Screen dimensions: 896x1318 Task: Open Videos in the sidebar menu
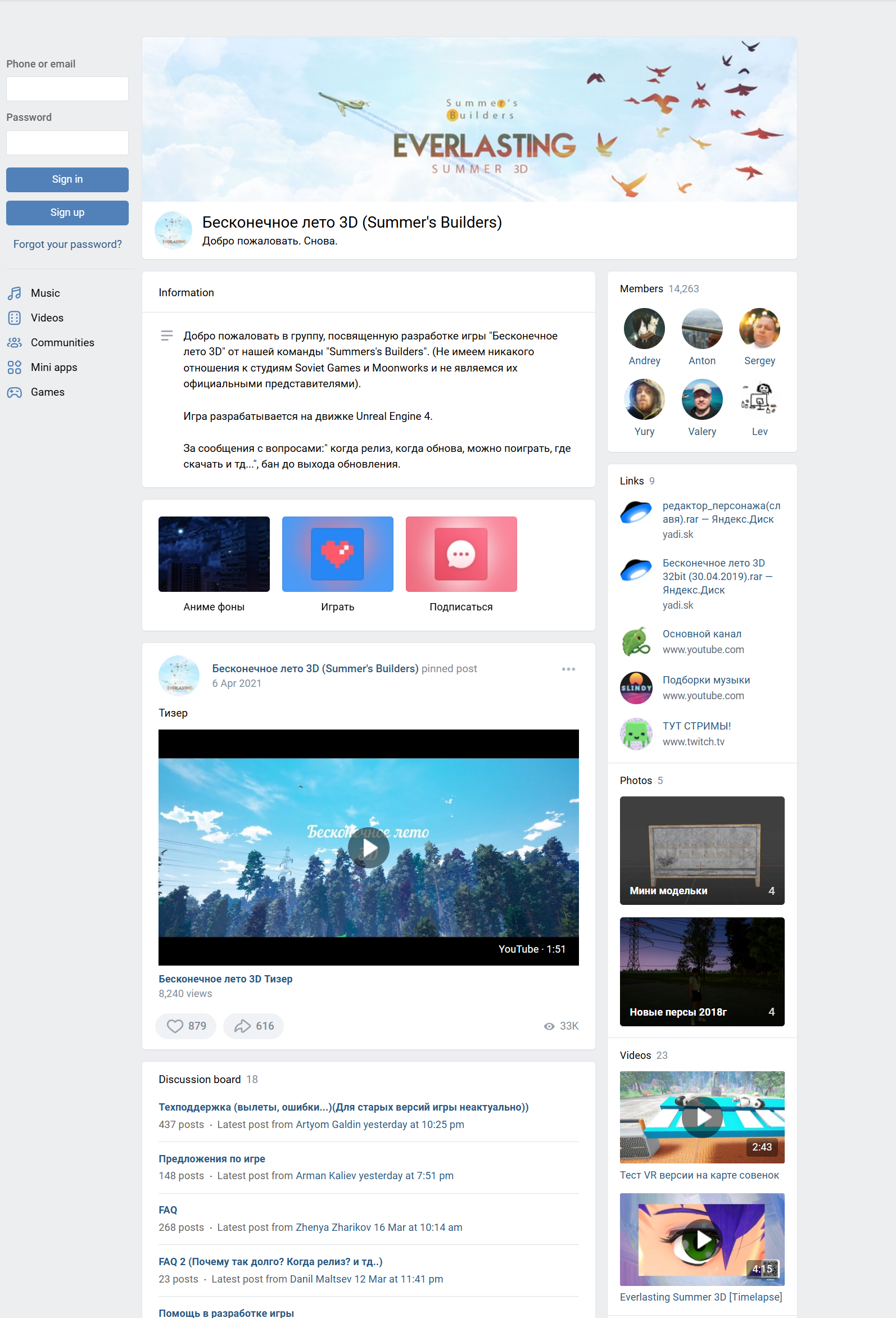[x=47, y=318]
